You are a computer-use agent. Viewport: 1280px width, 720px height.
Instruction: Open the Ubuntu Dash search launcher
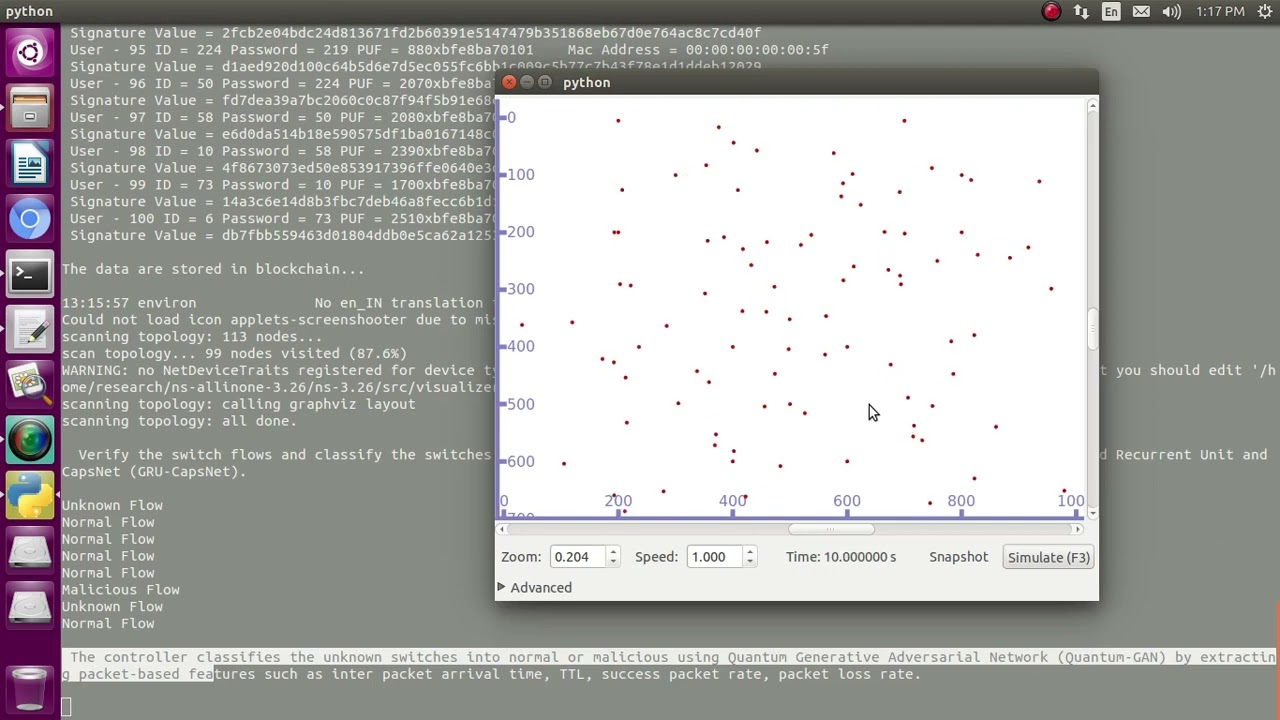(30, 51)
